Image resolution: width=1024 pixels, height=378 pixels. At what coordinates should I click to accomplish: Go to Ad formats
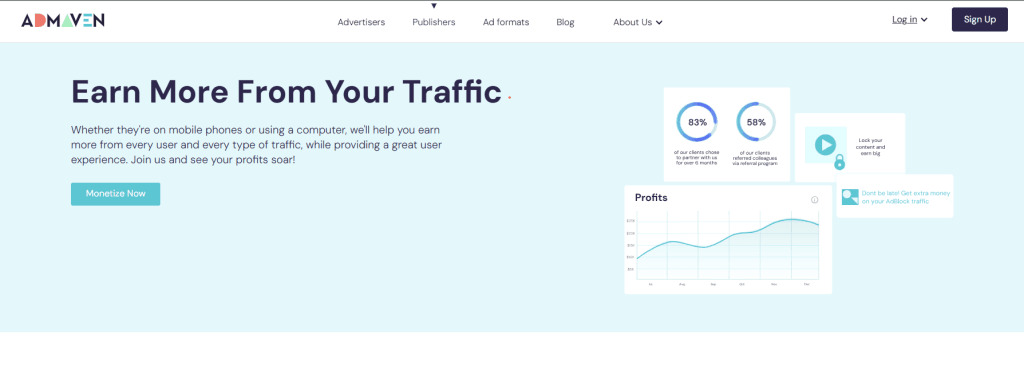pyautogui.click(x=506, y=22)
